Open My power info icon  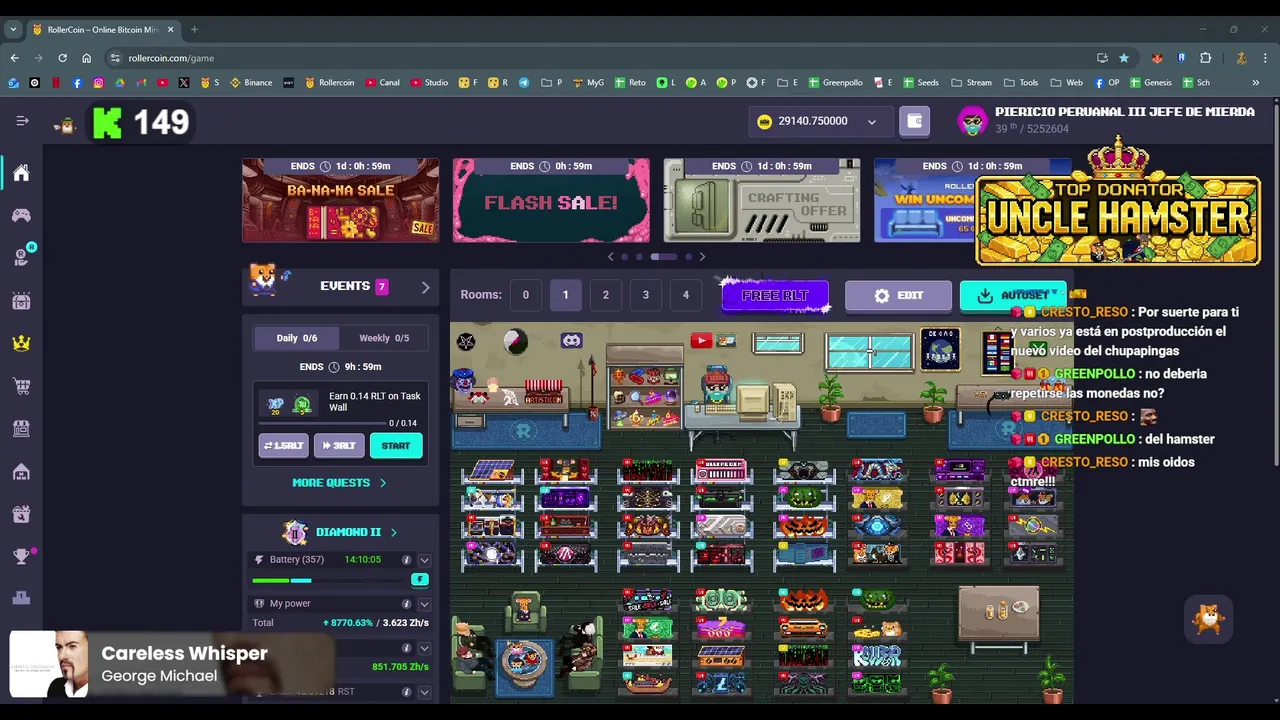point(406,604)
